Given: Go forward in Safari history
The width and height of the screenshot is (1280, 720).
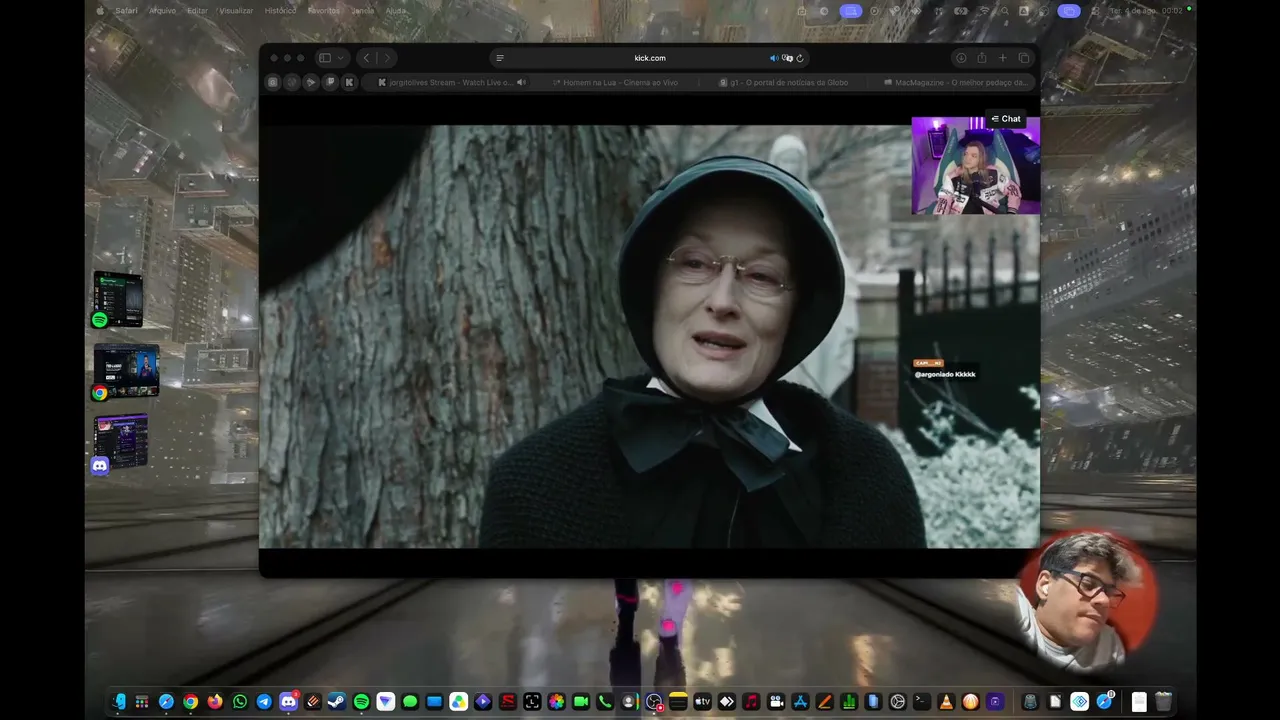Looking at the screenshot, I should [387, 58].
